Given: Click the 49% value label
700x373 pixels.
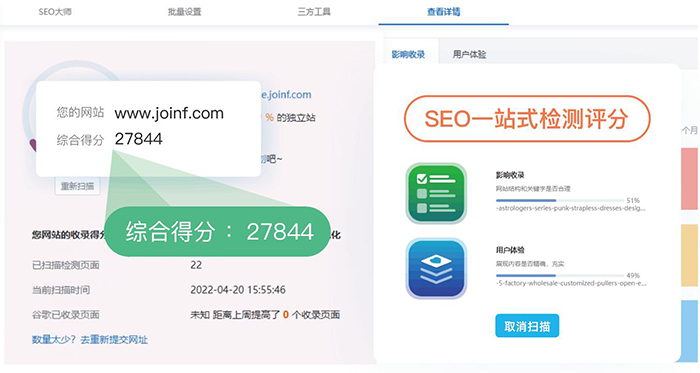Looking at the screenshot, I should 633,275.
